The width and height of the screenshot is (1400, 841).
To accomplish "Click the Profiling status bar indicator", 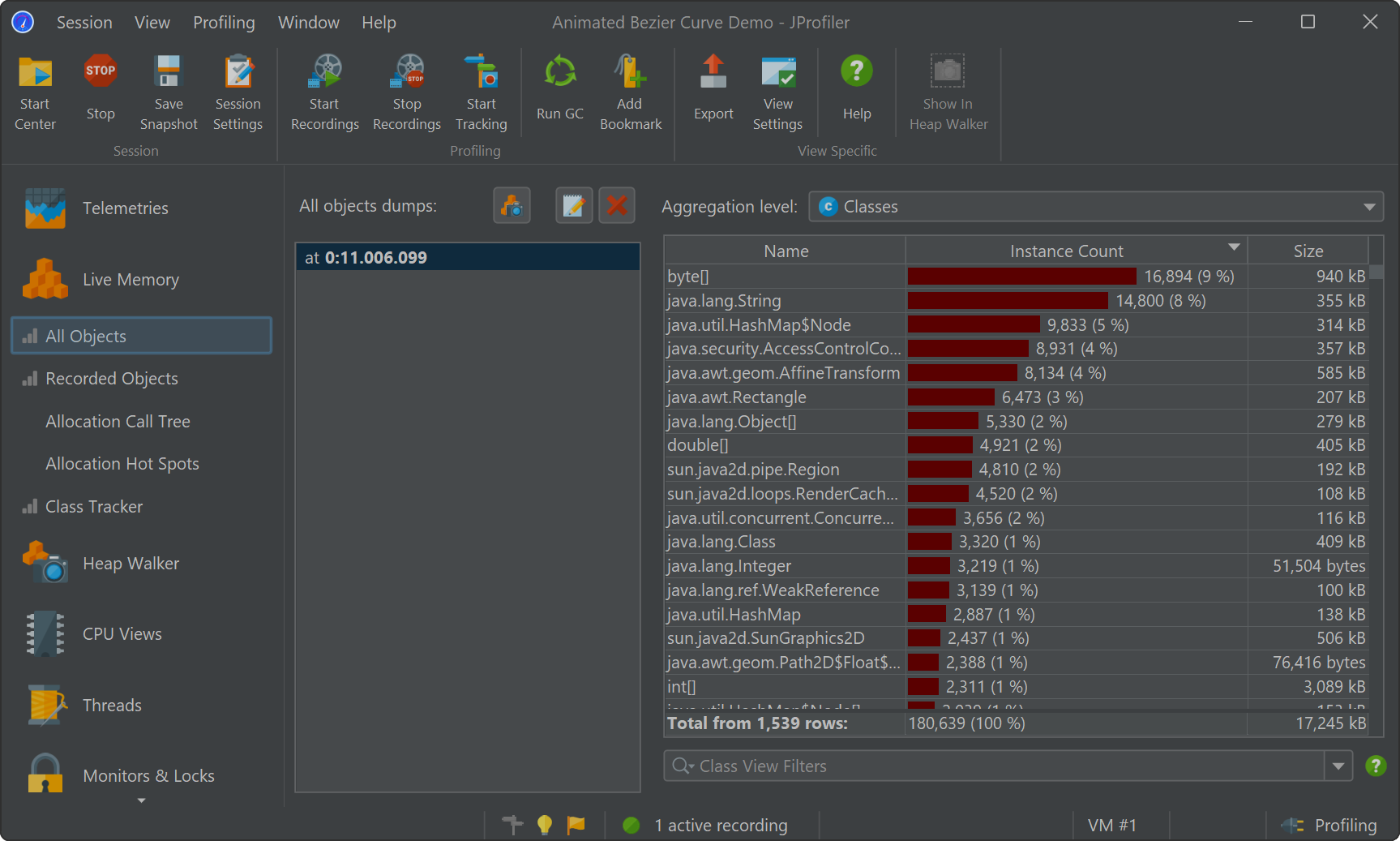I will [1328, 825].
